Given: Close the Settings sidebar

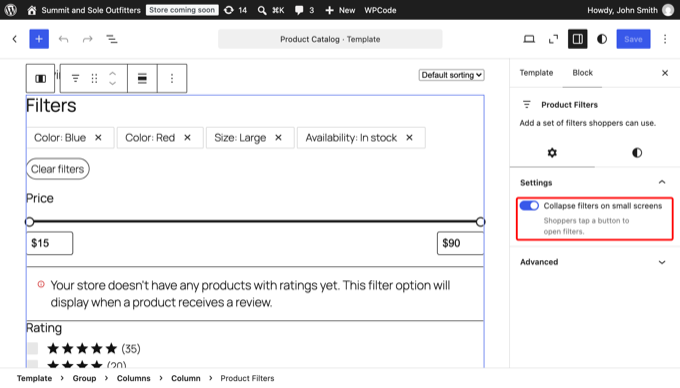Looking at the screenshot, I should pos(665,73).
